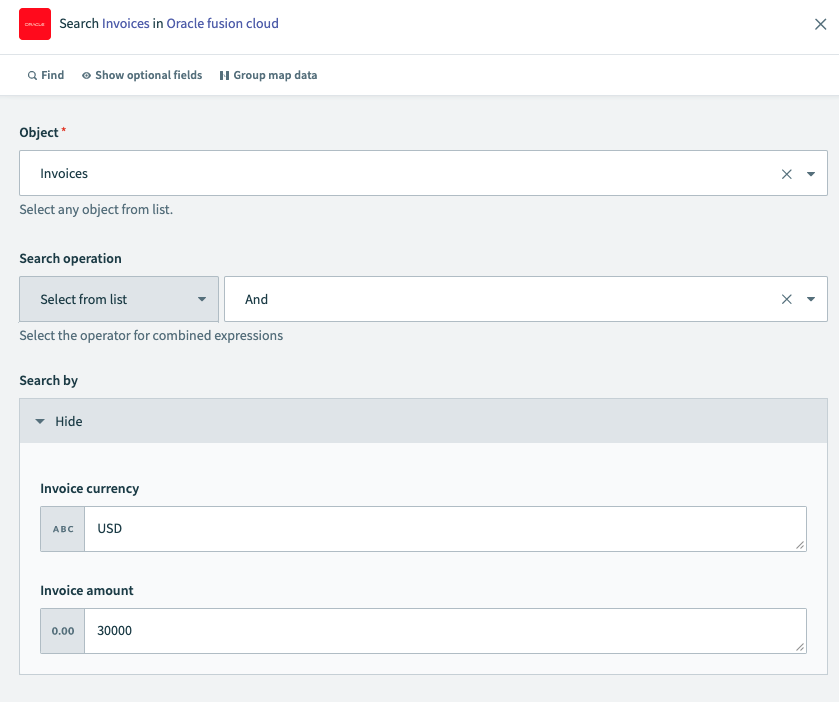Click the clear X inside the Object field
839x702 pixels.
tap(788, 172)
